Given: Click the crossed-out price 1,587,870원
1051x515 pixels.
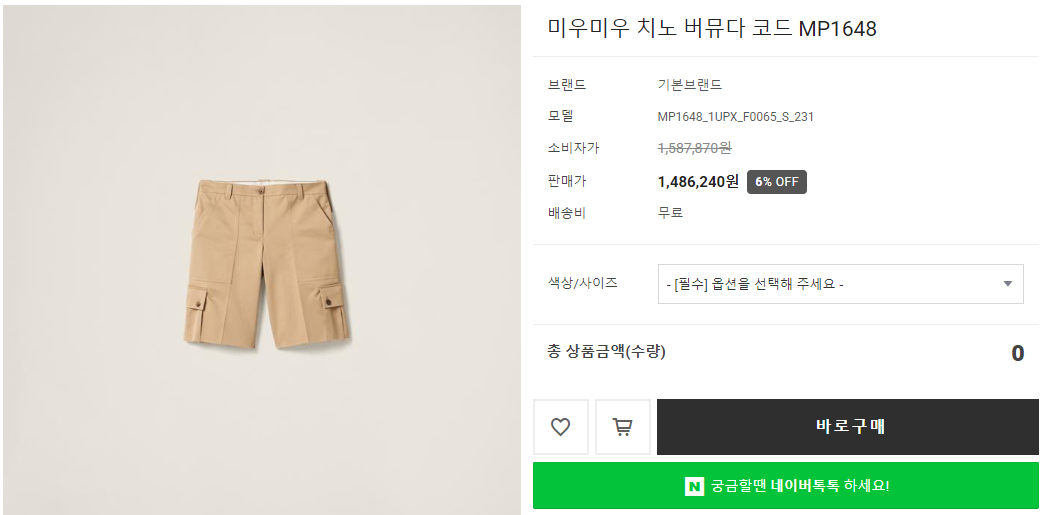Looking at the screenshot, I should (694, 148).
